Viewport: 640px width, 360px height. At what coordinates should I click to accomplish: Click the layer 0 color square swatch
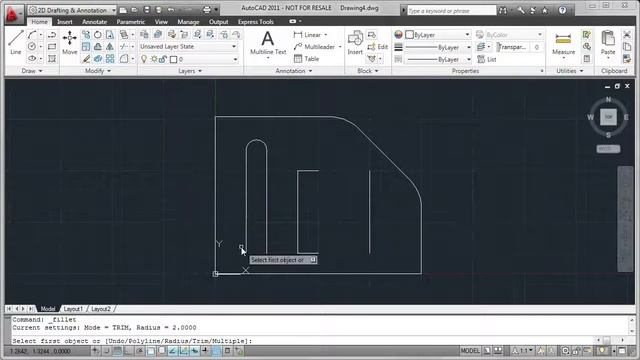point(173,60)
